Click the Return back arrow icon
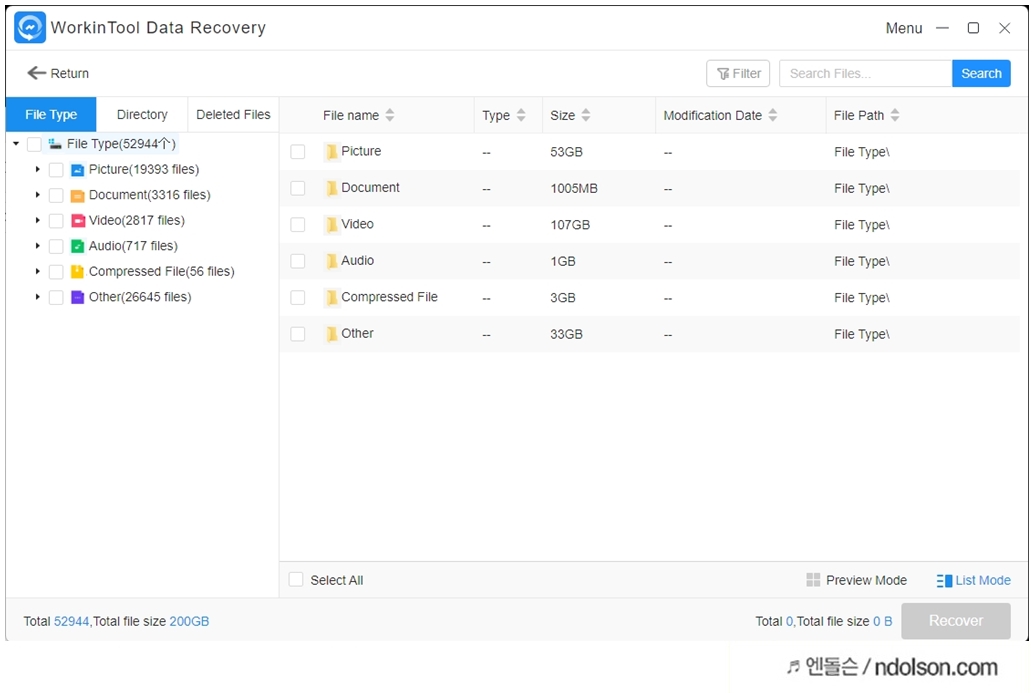The height and width of the screenshot is (693, 1034). click(x=36, y=73)
